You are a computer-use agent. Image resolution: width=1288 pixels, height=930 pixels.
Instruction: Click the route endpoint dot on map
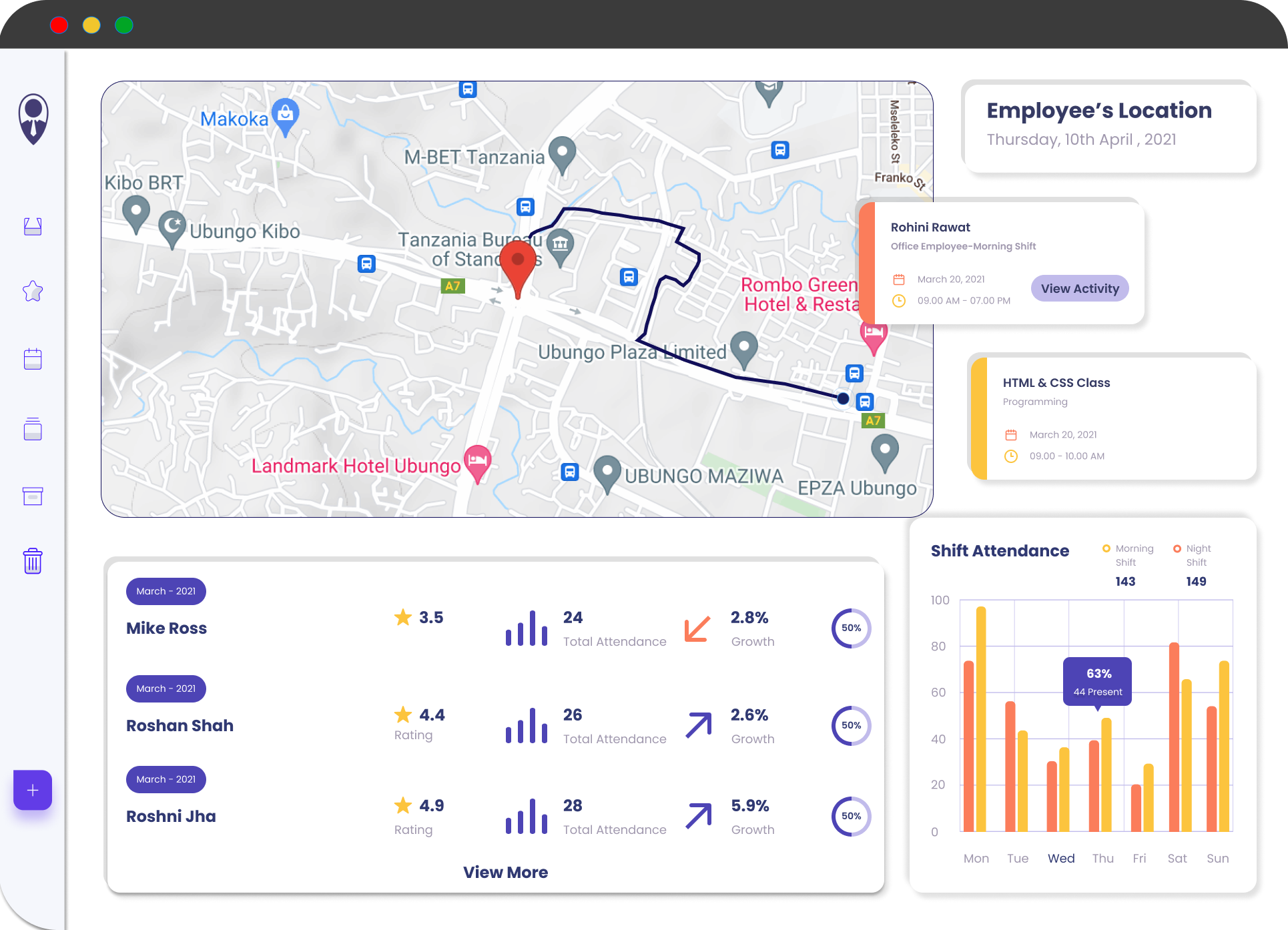[x=843, y=398]
